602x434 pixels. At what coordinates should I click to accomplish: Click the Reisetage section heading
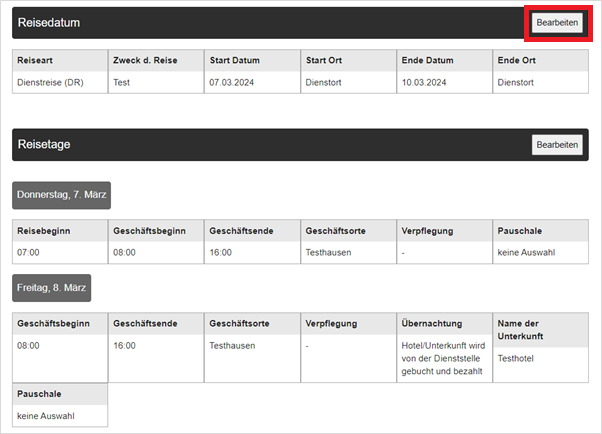[44, 145]
